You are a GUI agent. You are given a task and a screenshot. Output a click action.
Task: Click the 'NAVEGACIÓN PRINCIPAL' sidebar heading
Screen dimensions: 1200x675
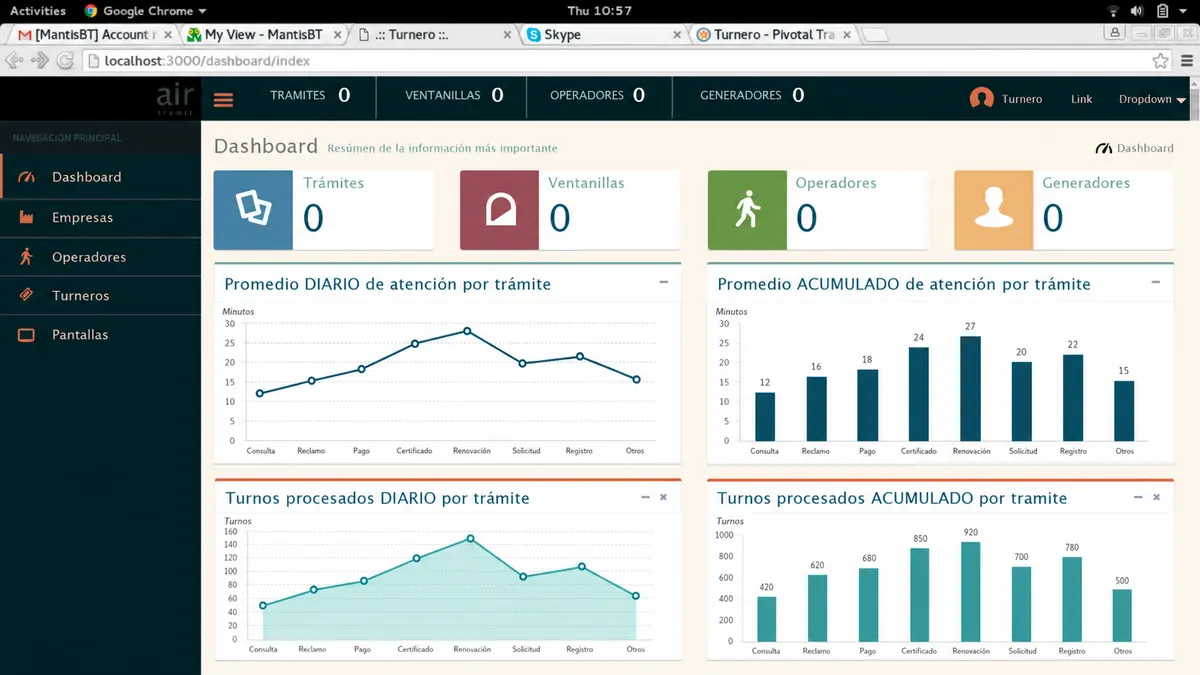[x=66, y=138]
